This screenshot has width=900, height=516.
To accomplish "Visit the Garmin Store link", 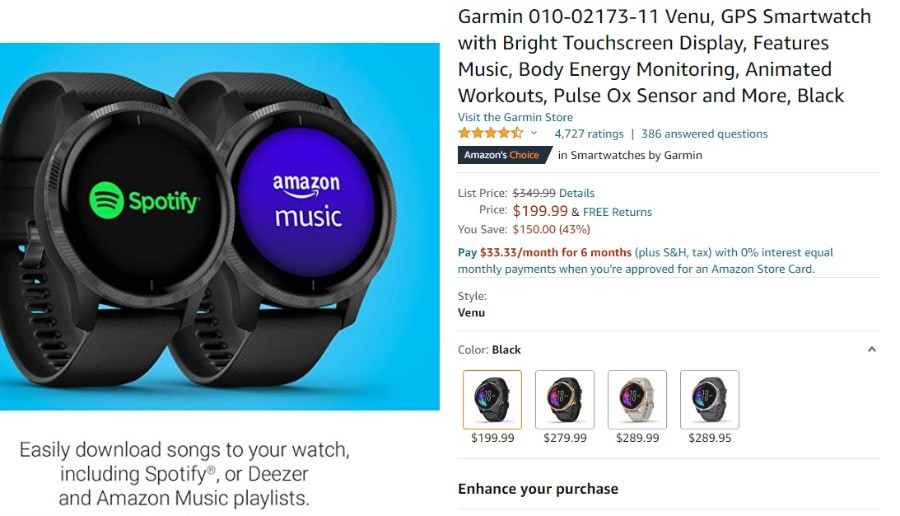I will pyautogui.click(x=515, y=117).
